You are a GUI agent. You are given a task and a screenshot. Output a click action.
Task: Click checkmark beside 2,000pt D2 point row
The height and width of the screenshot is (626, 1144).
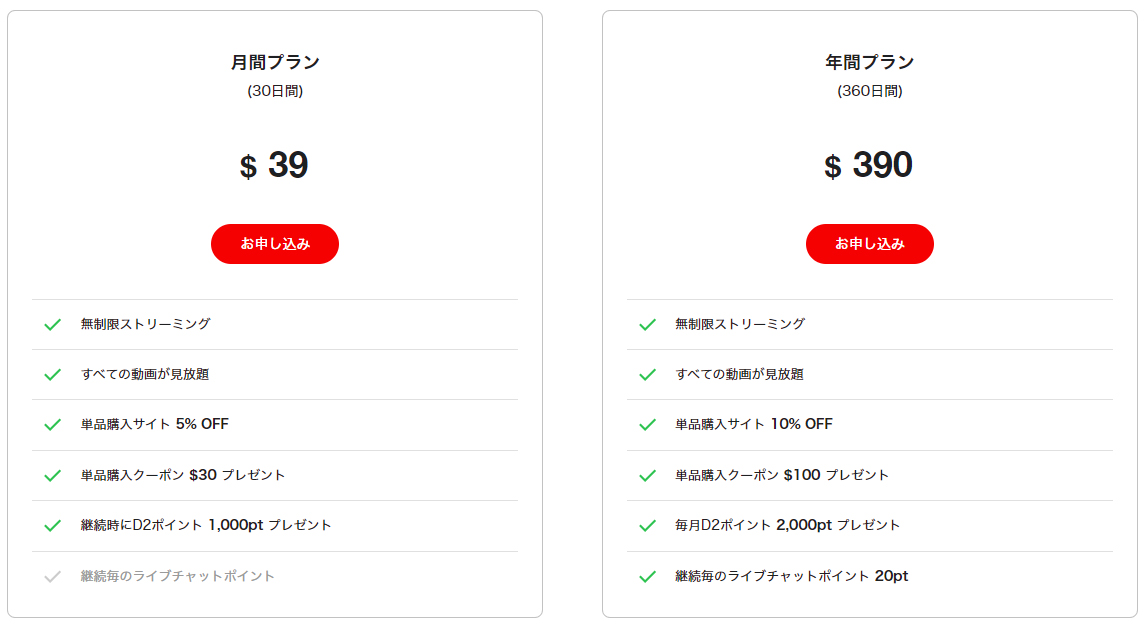[647, 526]
